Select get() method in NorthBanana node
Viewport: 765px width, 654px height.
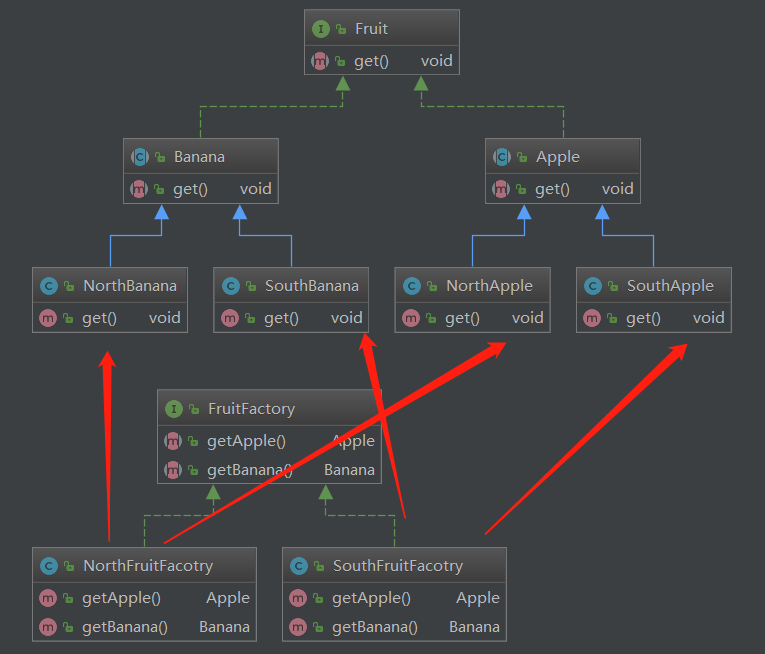[x=99, y=318]
